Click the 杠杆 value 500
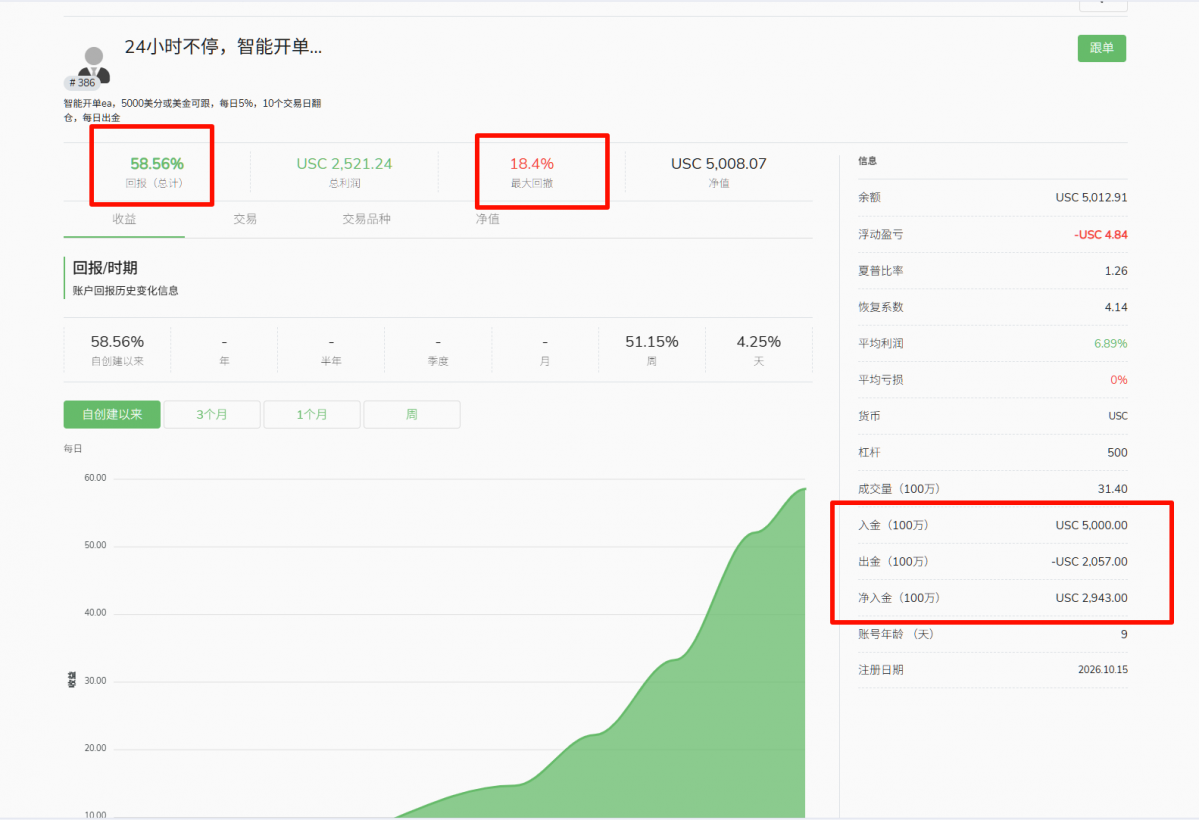 point(1117,453)
